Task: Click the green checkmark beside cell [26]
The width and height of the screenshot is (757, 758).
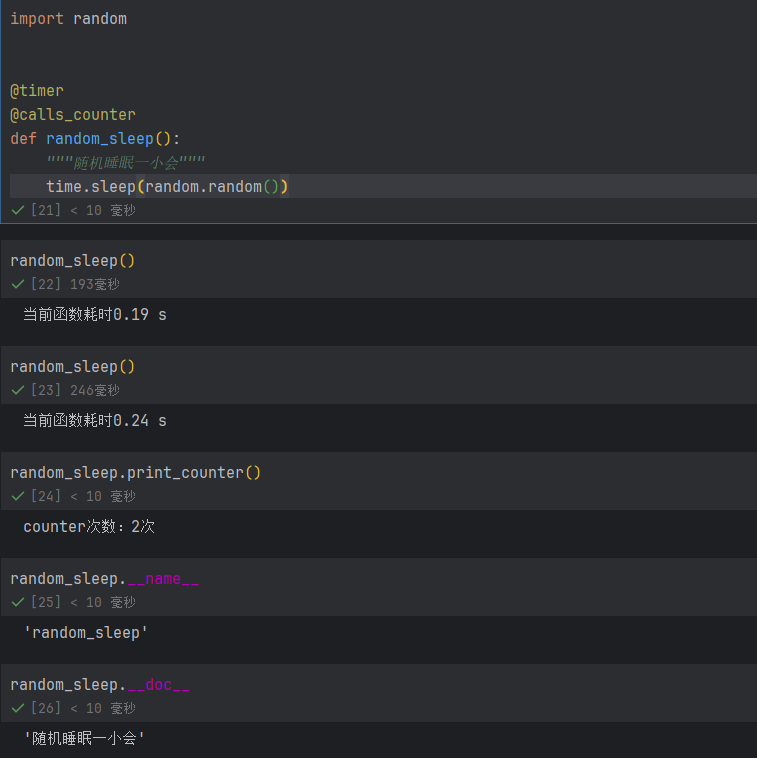Action: pos(18,708)
